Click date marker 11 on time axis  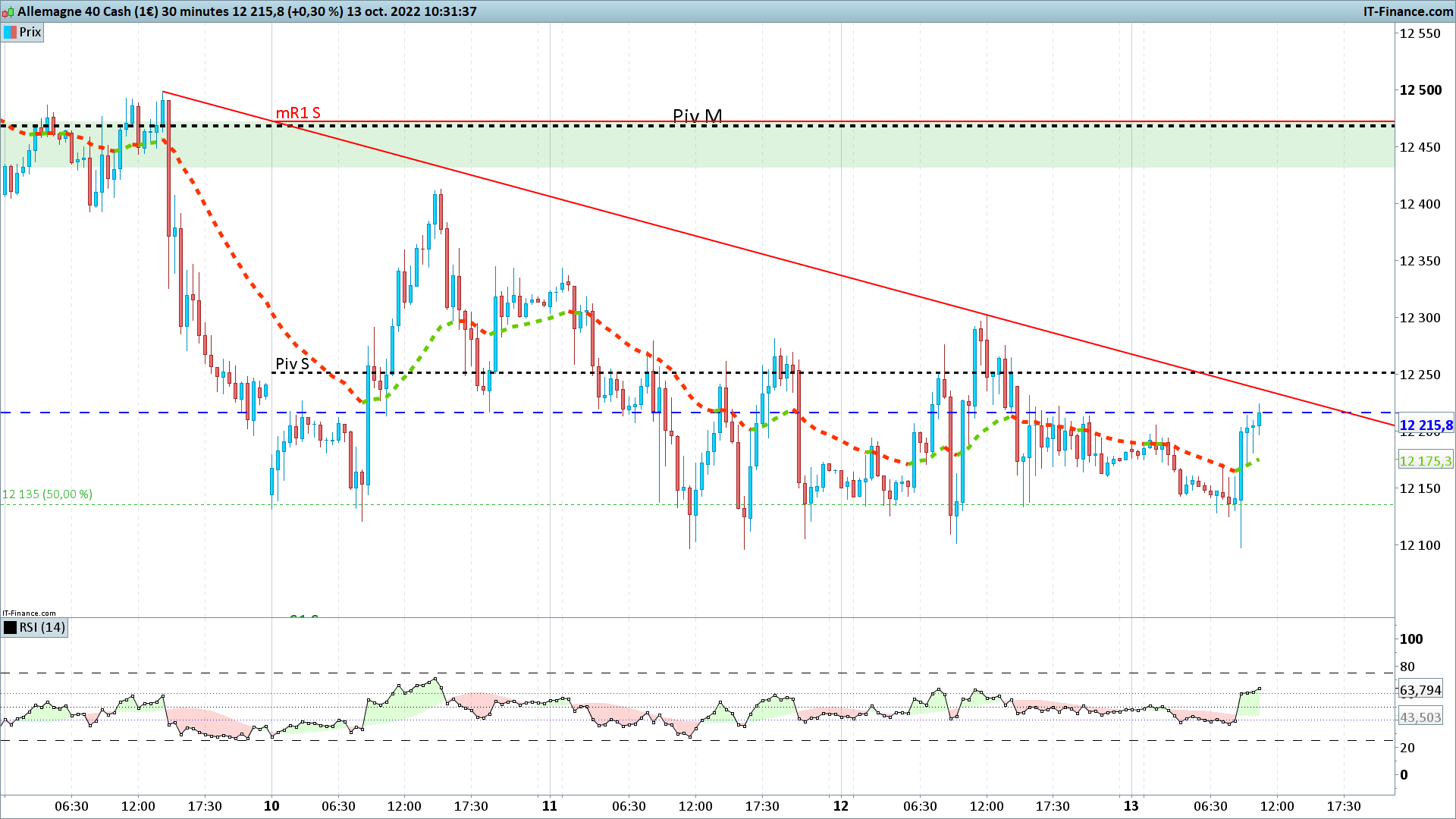[550, 806]
